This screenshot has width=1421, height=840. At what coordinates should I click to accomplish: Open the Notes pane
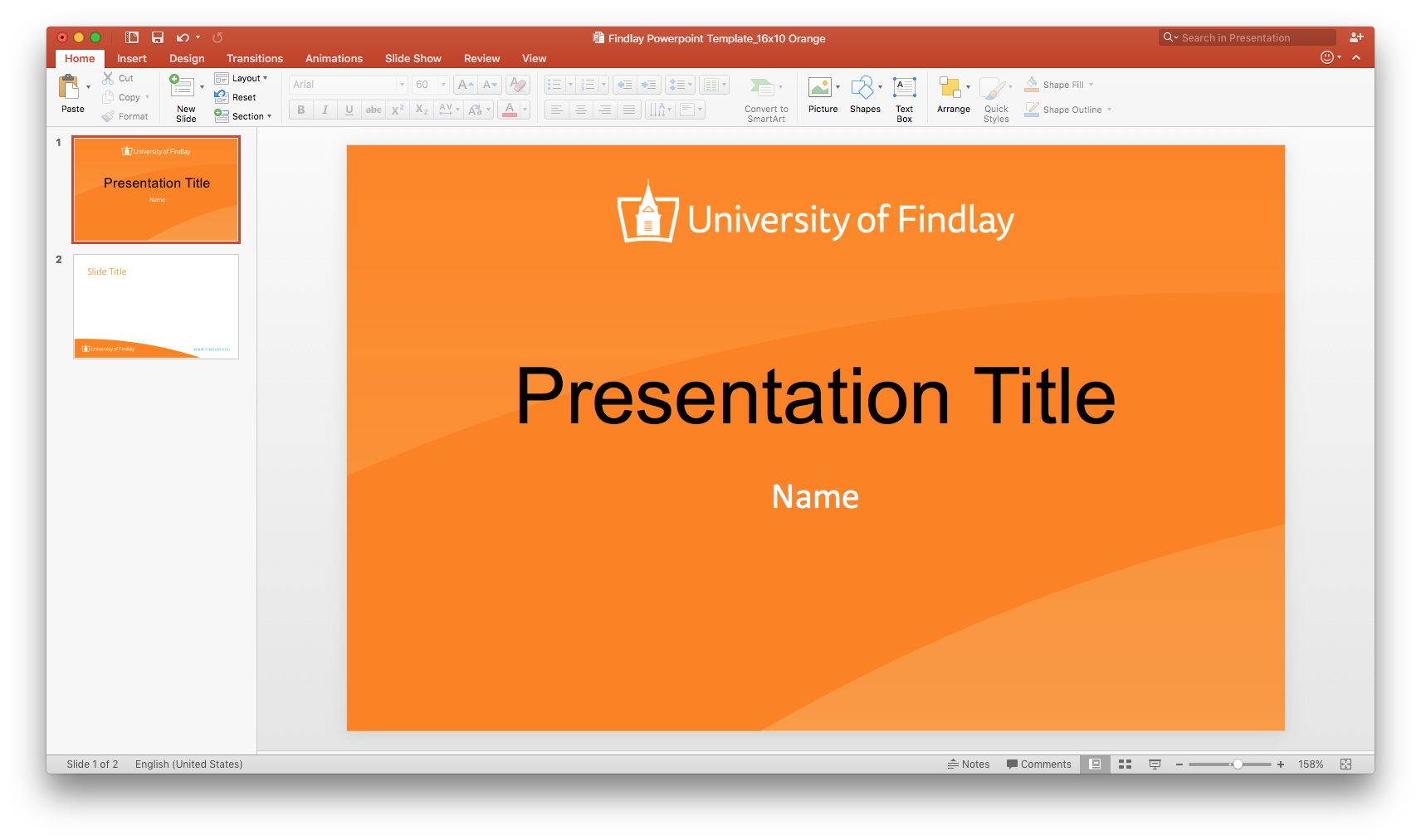(969, 764)
